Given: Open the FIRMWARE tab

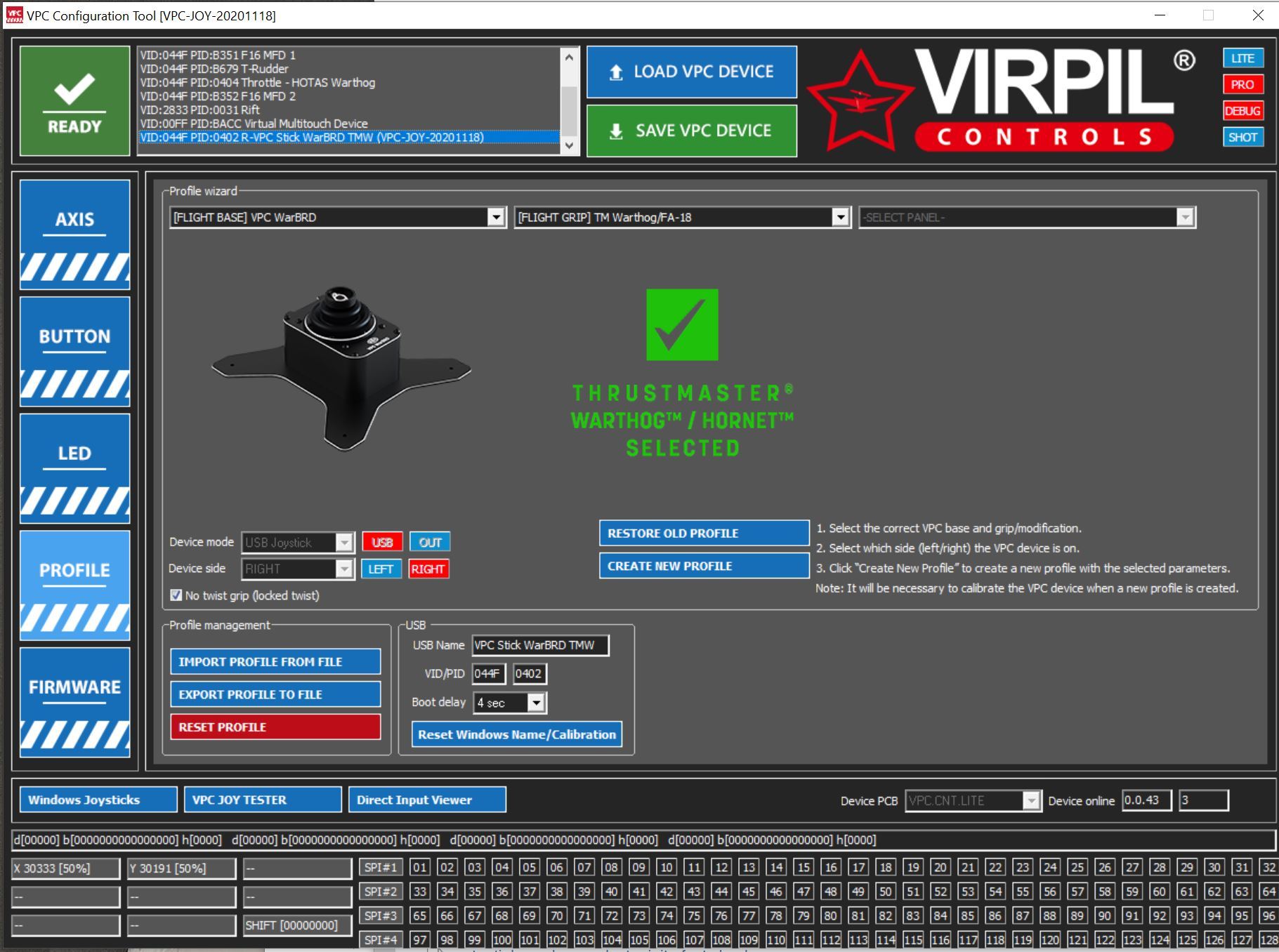Looking at the screenshot, I should click(75, 702).
